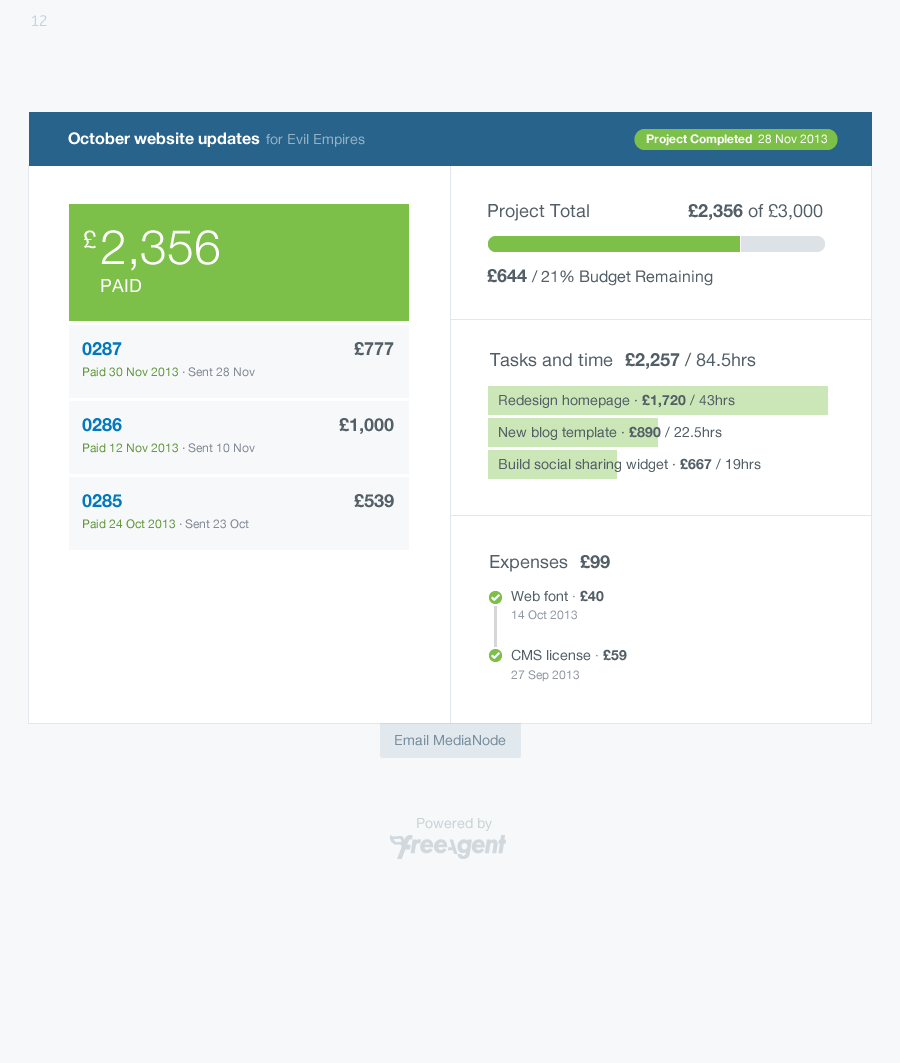Open invoice 0286
Viewport: 900px width, 1063px height.
pyautogui.click(x=102, y=425)
